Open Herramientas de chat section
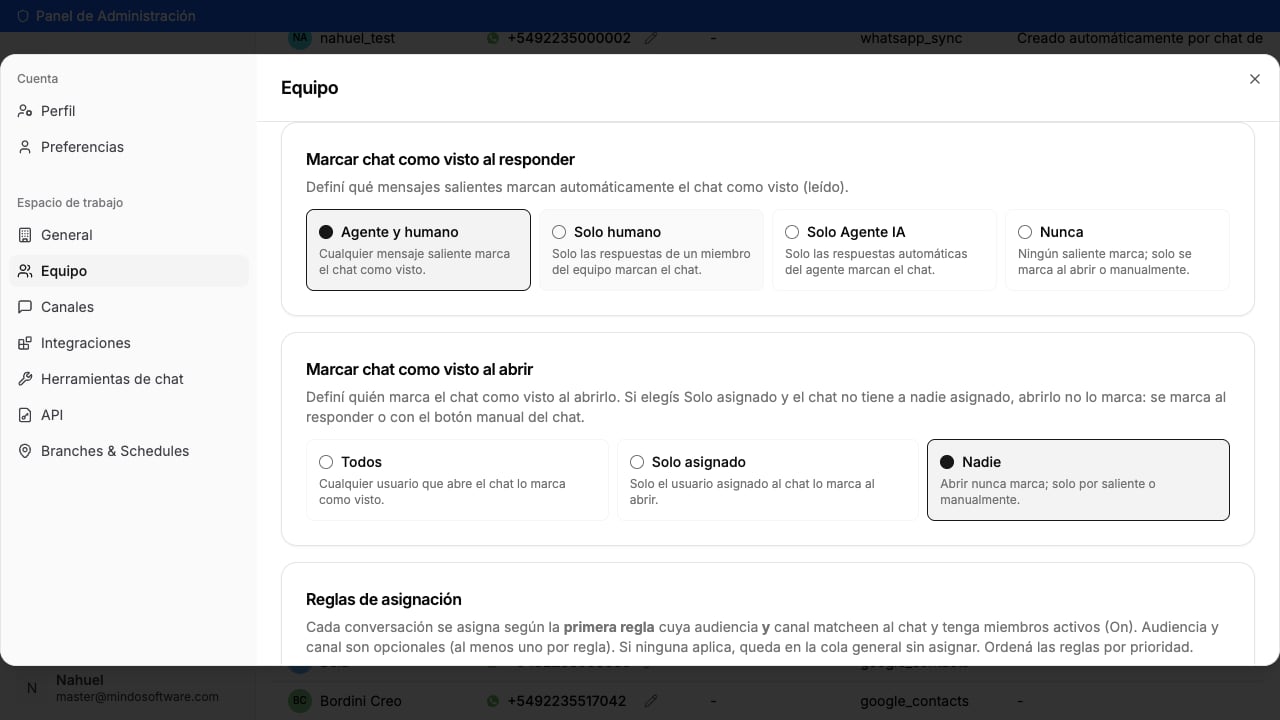 129,379
